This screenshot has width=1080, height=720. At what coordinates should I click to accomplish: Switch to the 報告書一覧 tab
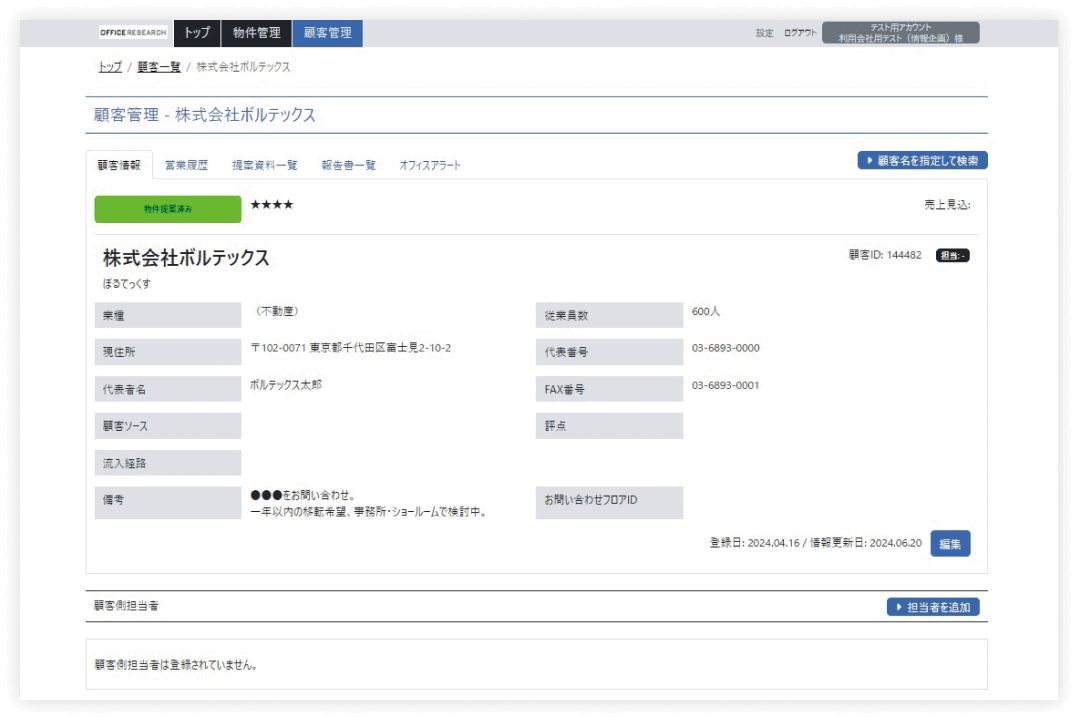(349, 165)
